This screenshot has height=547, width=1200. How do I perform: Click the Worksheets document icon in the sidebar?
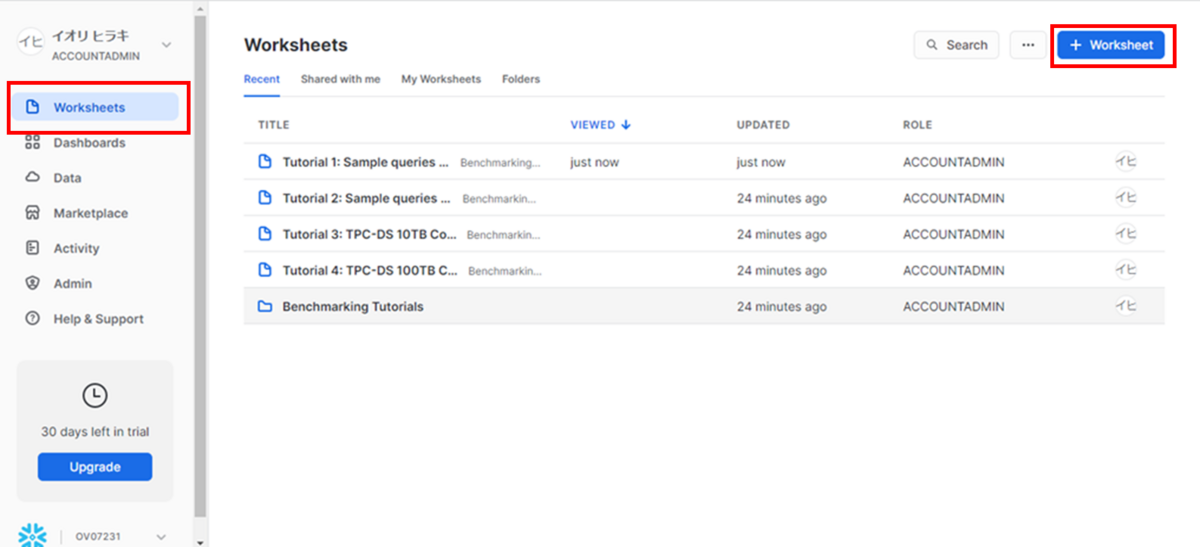coord(32,107)
